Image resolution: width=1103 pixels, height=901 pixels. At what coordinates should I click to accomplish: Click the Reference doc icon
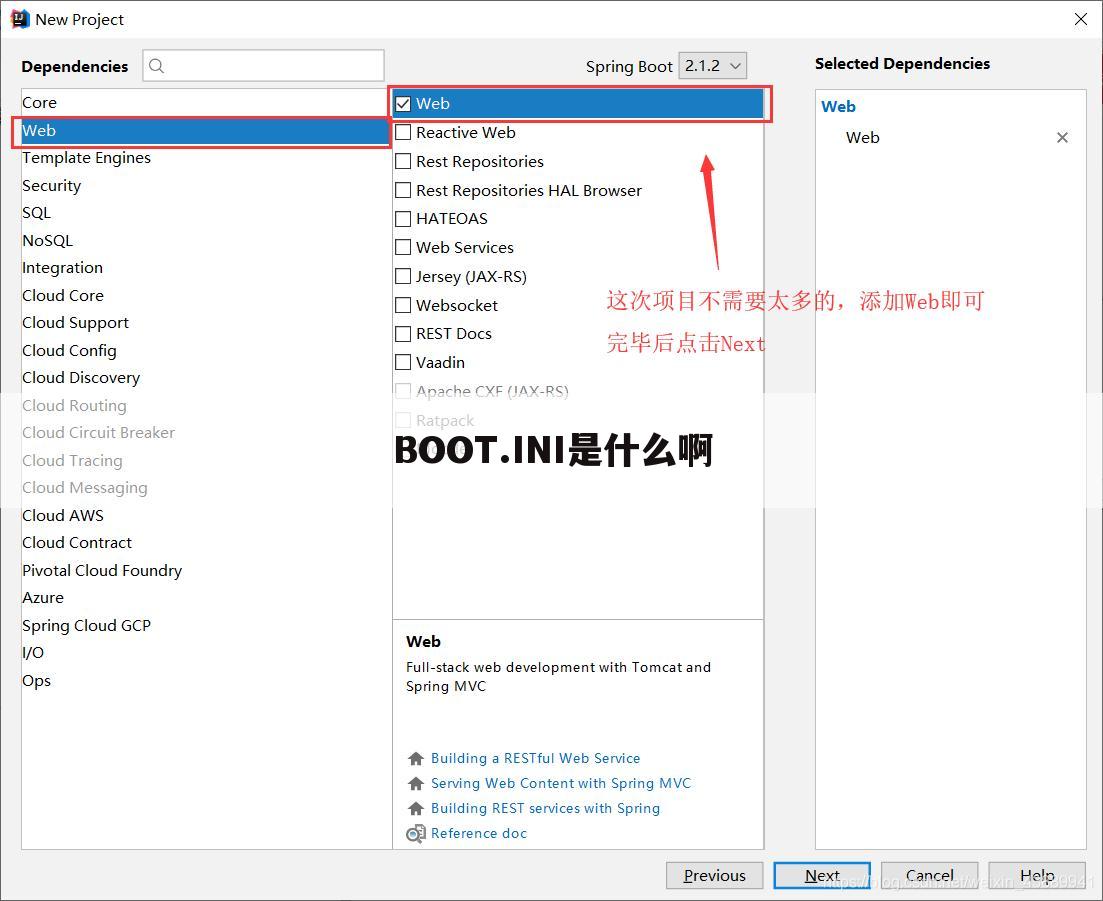(416, 834)
